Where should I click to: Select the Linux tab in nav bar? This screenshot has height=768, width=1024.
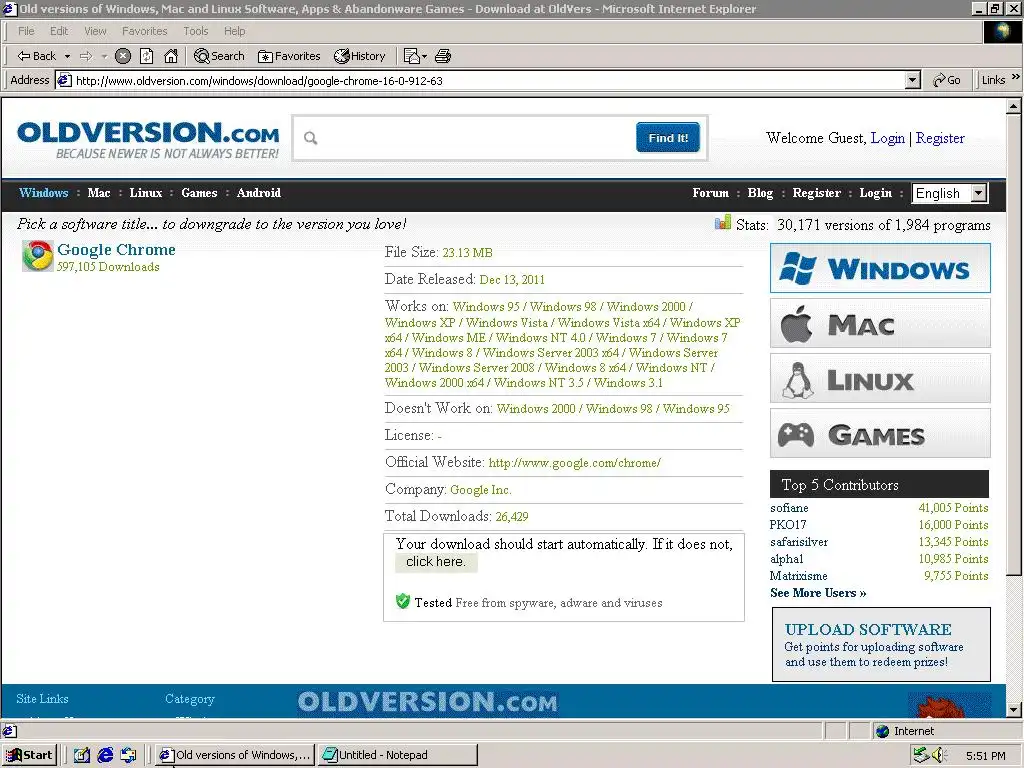click(x=146, y=193)
